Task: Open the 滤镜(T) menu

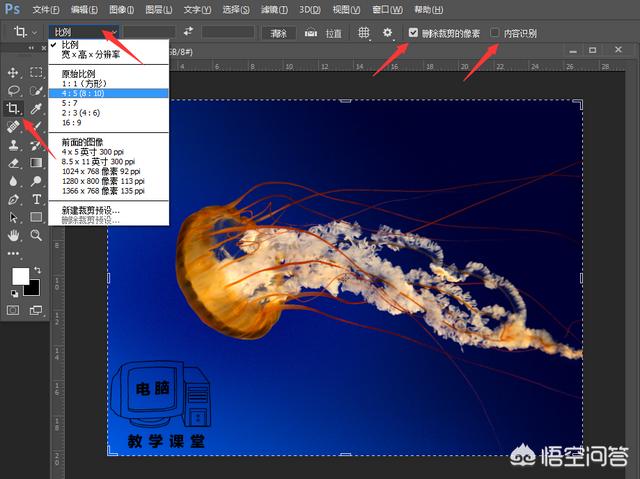Action: pyautogui.click(x=274, y=9)
